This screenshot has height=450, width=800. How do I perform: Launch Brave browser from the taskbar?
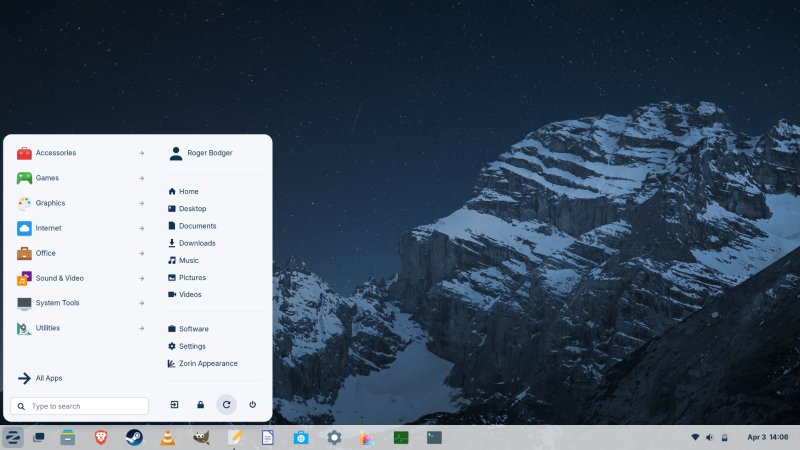pyautogui.click(x=100, y=437)
